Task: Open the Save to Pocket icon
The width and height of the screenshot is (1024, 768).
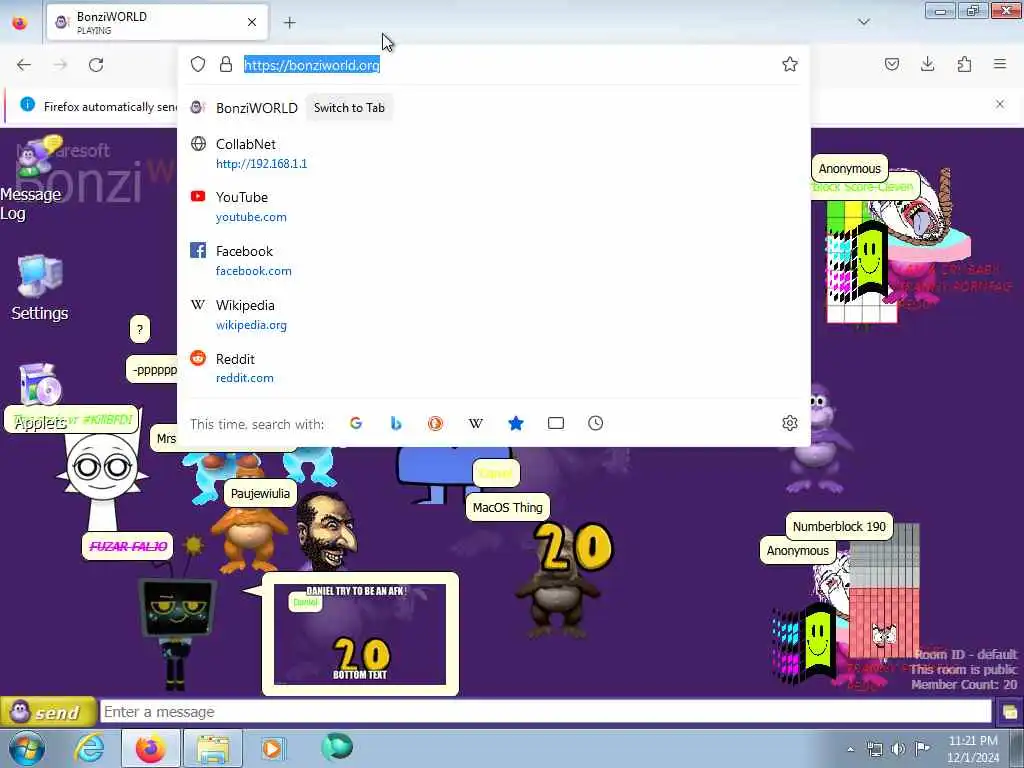Action: [x=891, y=64]
